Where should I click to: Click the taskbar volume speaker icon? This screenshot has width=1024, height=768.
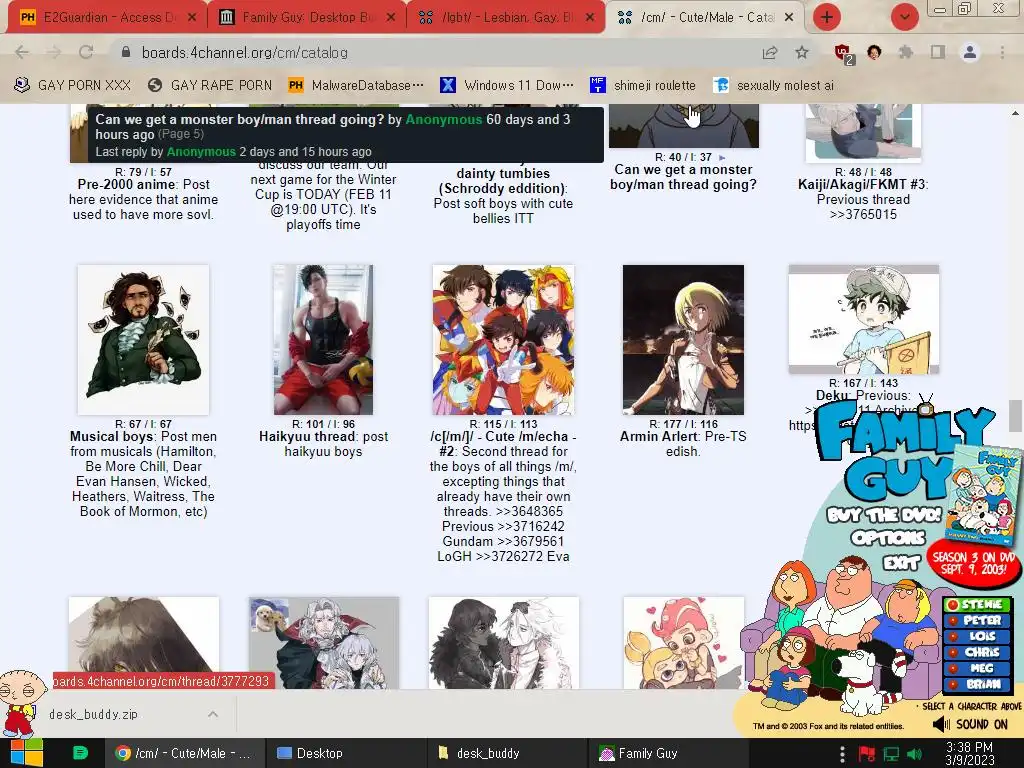(x=915, y=754)
